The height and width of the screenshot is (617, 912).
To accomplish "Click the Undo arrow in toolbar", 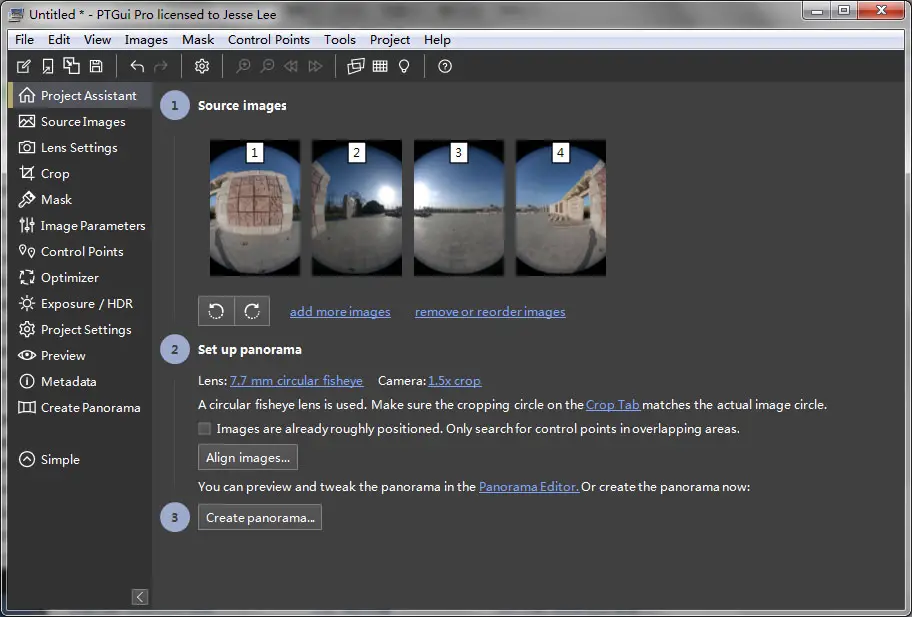I will (x=137, y=66).
